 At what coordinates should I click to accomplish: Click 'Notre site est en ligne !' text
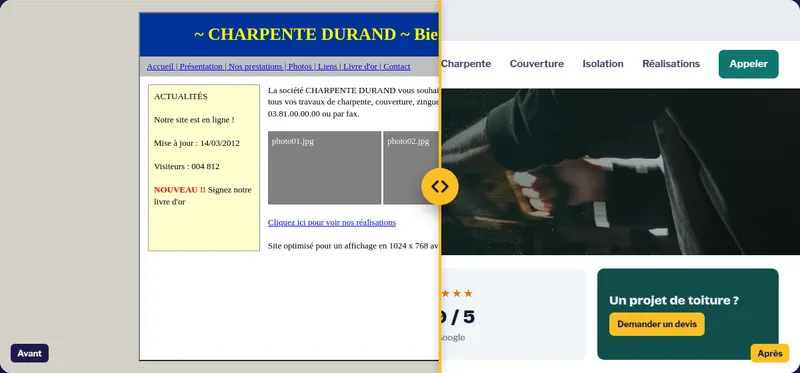coord(194,120)
